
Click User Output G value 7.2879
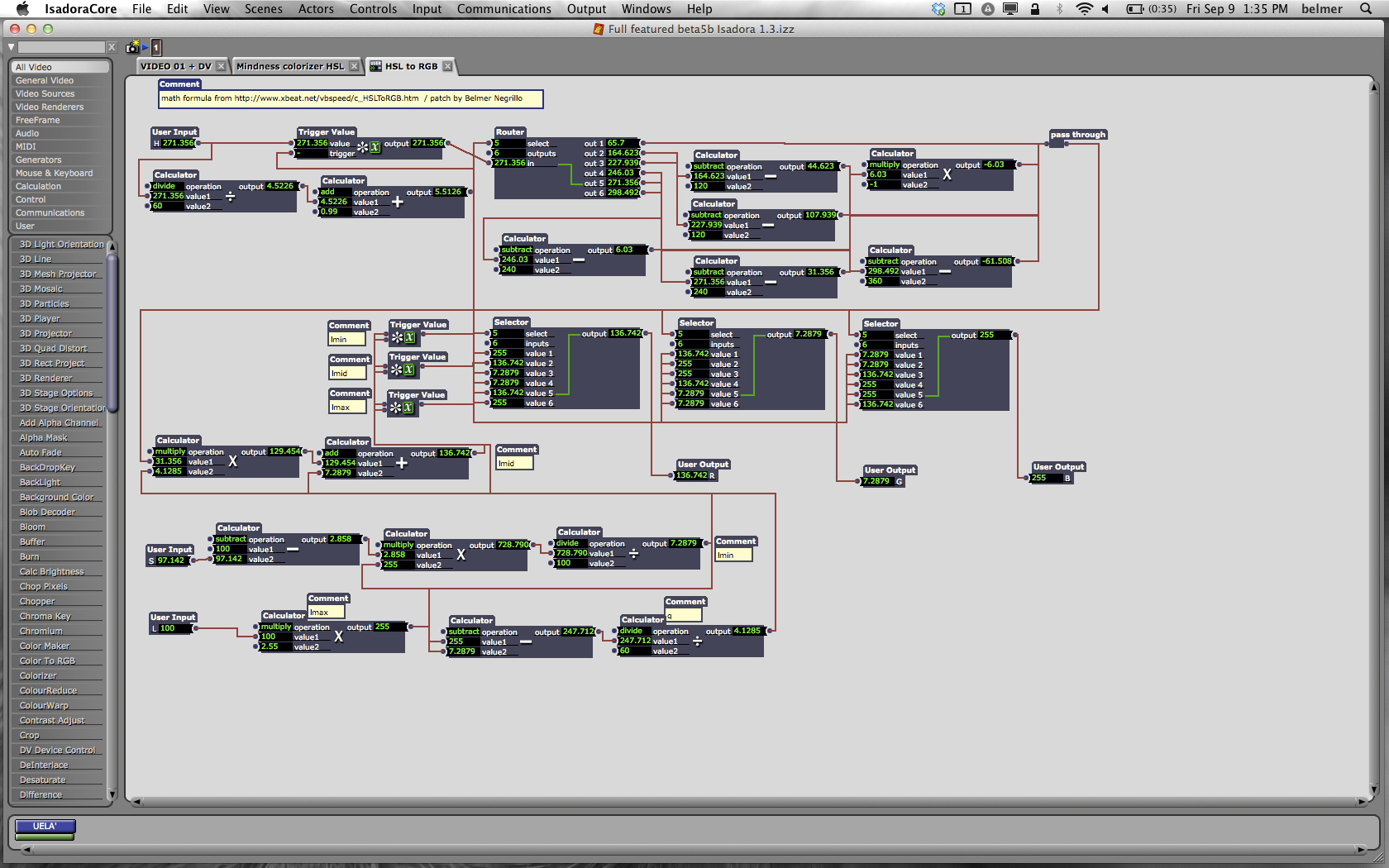(877, 481)
